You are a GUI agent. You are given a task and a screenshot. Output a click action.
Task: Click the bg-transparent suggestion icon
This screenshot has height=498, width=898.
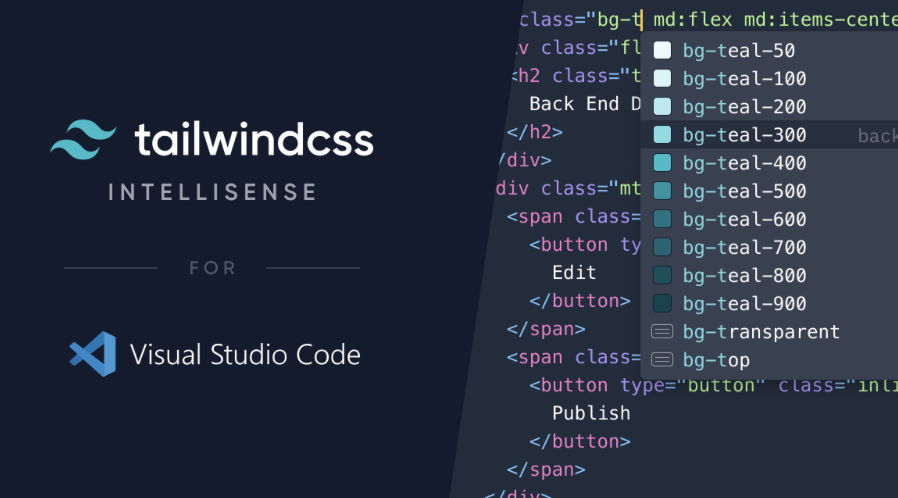point(662,331)
